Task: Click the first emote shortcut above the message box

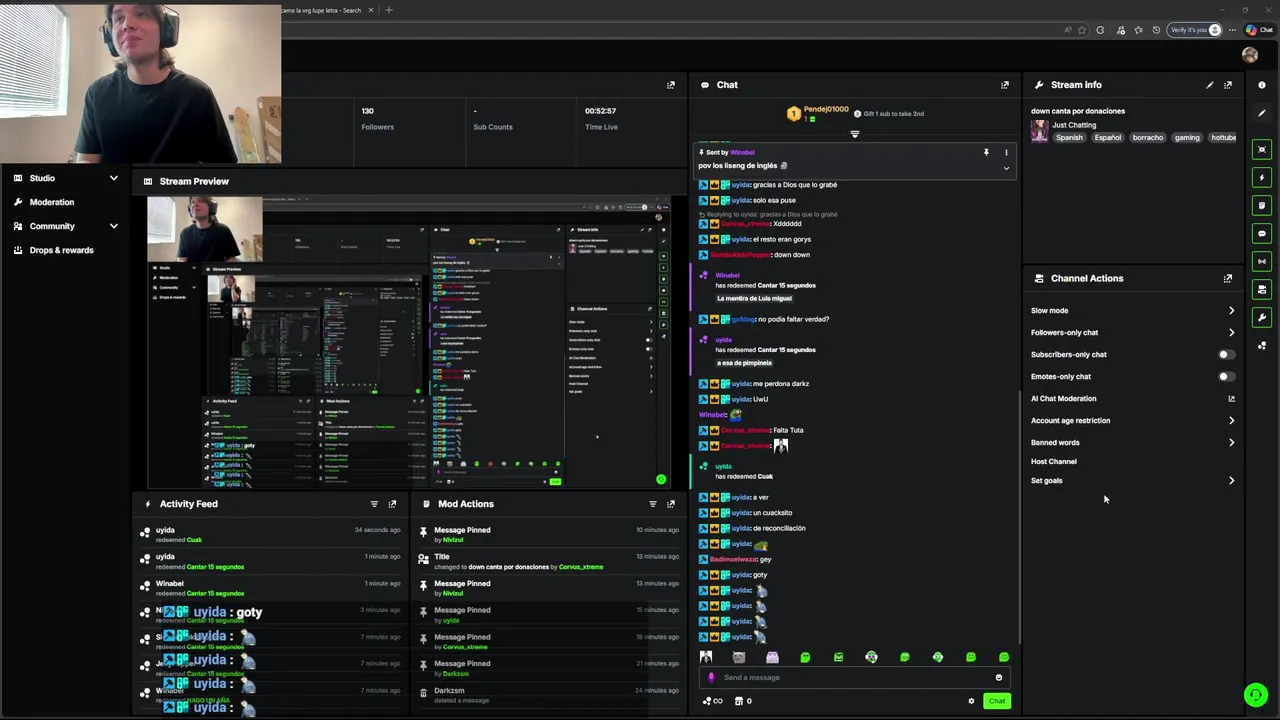Action: [x=706, y=657]
